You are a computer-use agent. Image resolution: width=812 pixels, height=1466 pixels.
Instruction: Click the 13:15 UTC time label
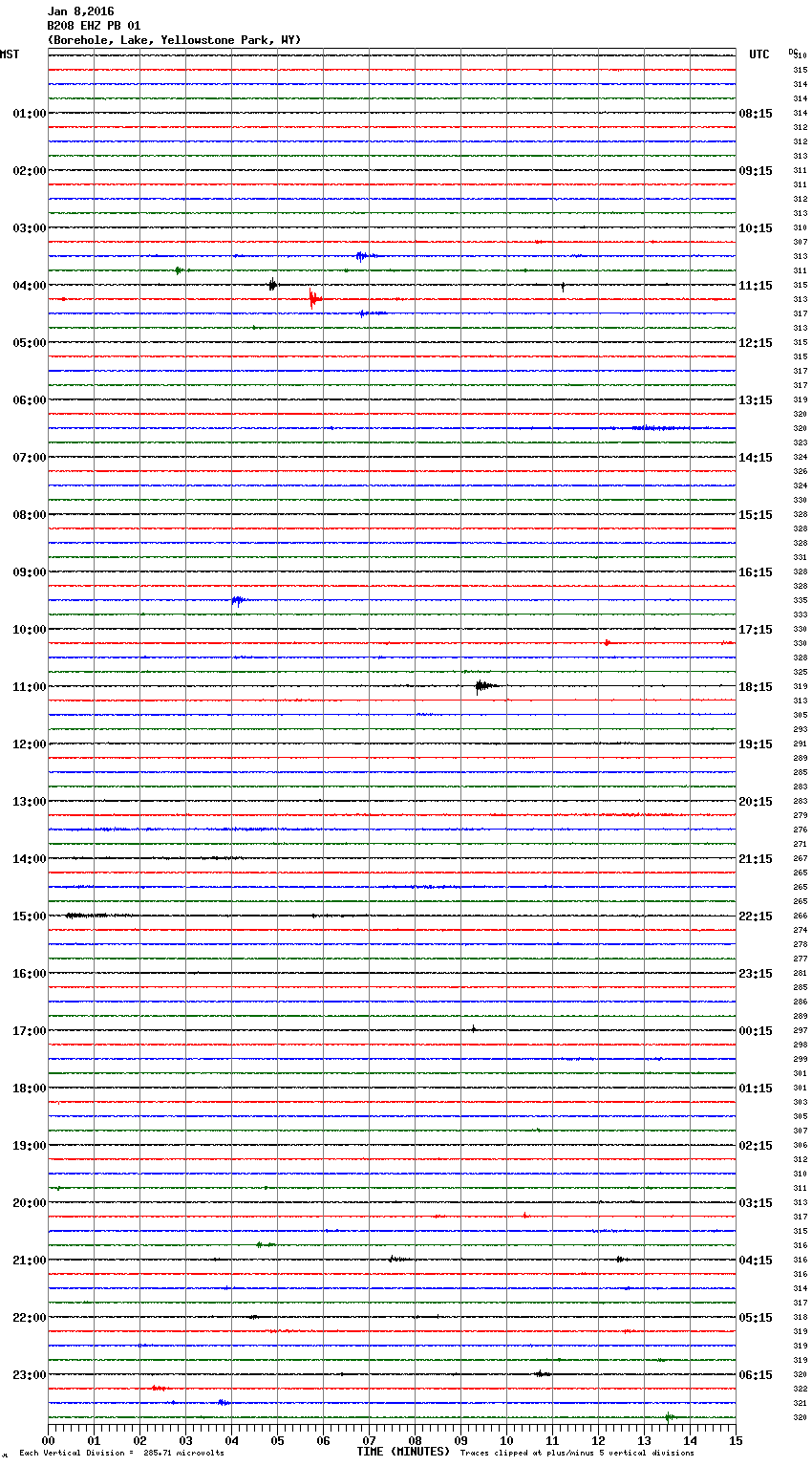(756, 400)
